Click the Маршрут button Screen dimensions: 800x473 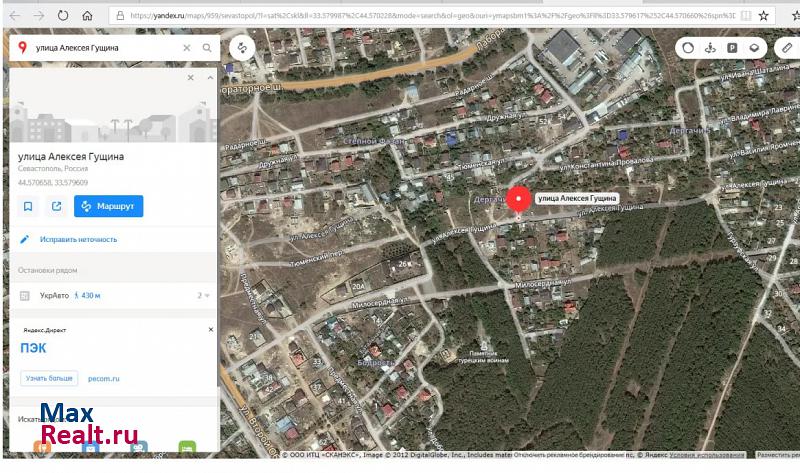pos(109,206)
